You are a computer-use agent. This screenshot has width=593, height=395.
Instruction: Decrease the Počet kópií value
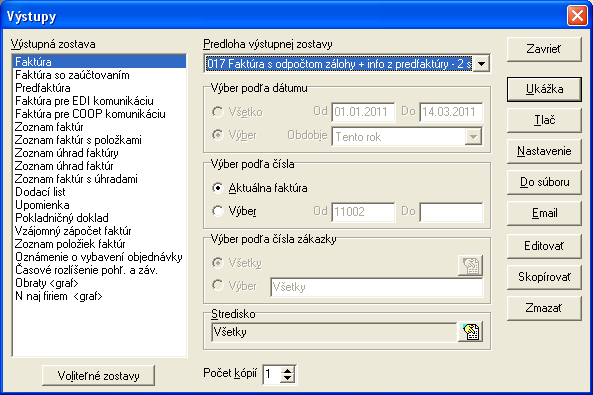pyautogui.click(x=288, y=378)
